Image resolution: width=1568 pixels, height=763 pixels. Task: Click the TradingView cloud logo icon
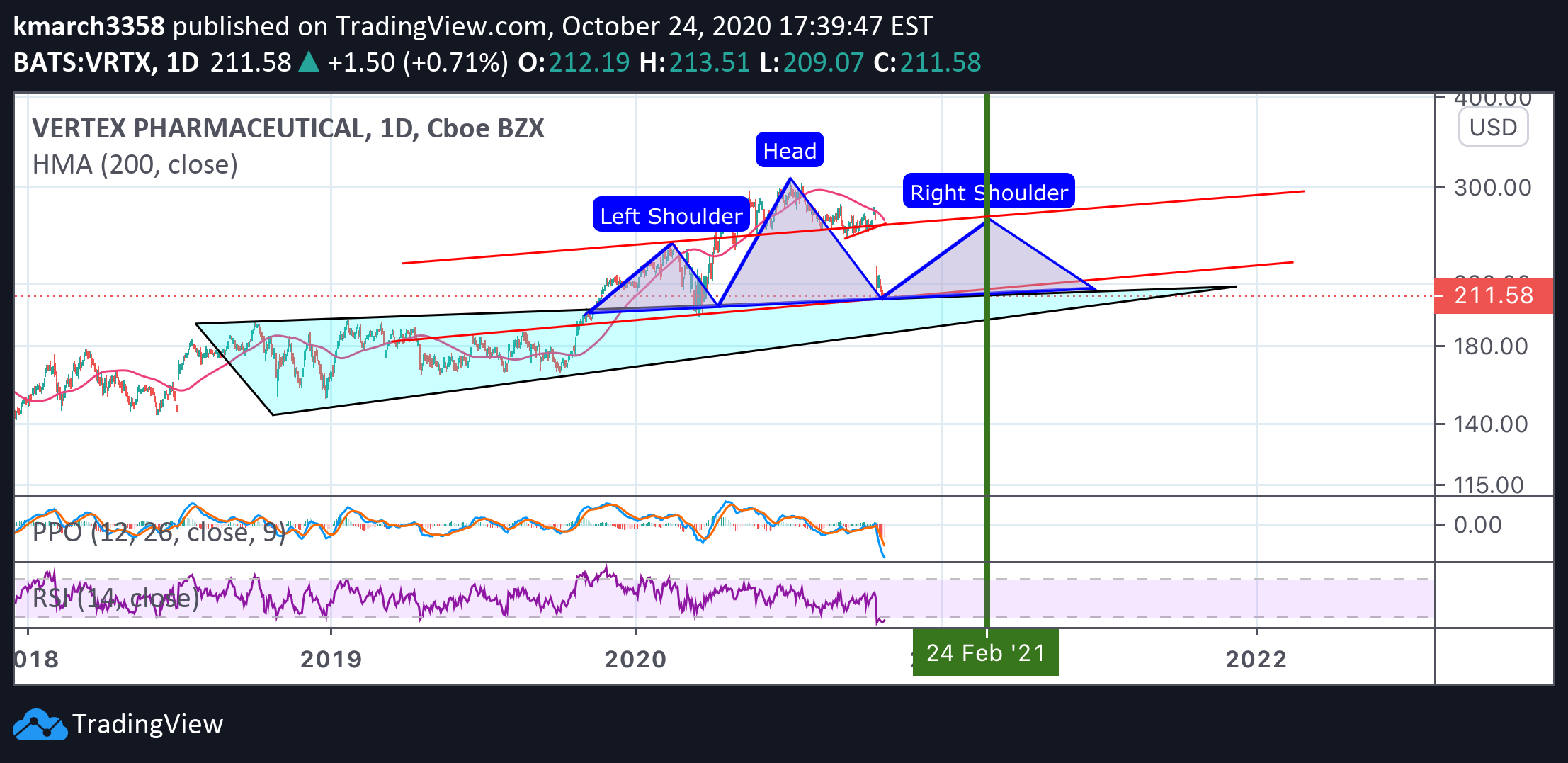coord(40,724)
